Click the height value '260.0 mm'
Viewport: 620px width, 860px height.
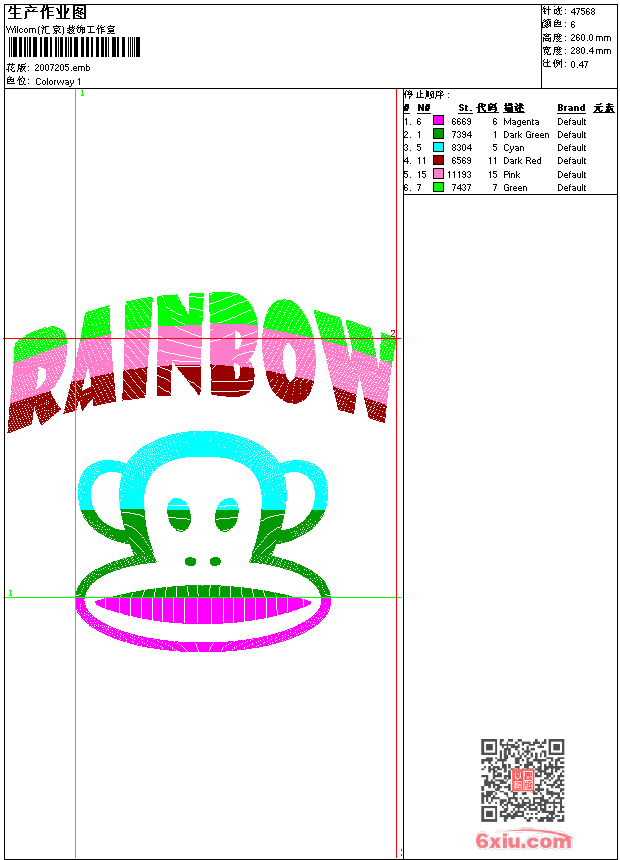pos(590,38)
